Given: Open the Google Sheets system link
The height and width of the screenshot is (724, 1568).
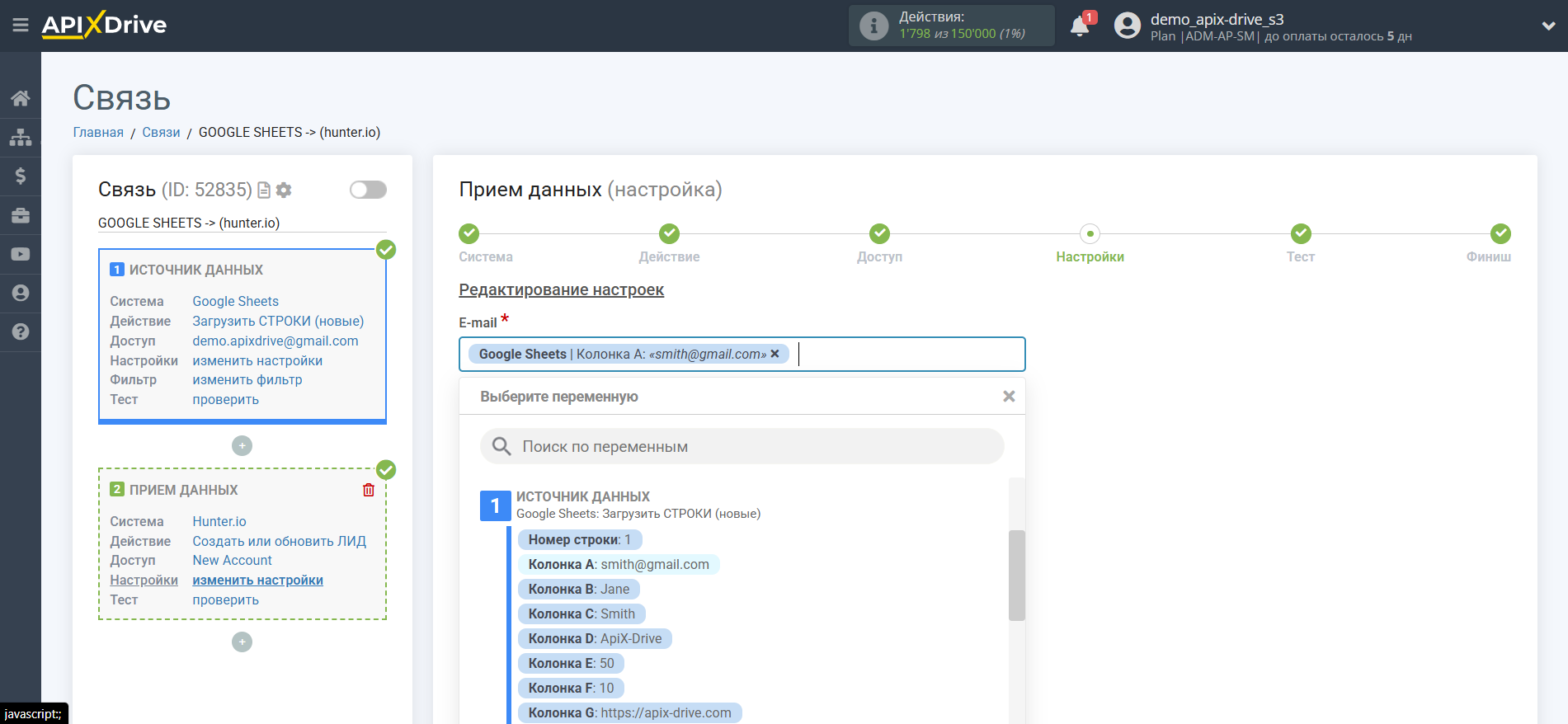Looking at the screenshot, I should pos(236,301).
